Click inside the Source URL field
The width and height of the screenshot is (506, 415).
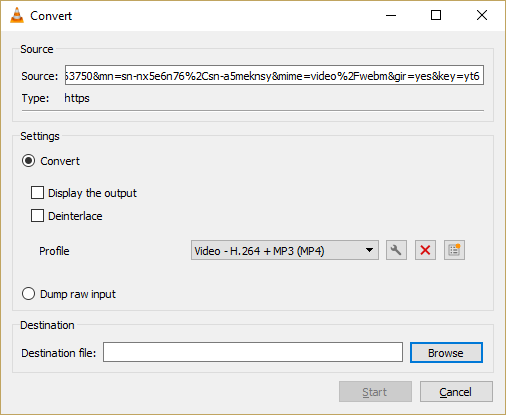click(274, 75)
